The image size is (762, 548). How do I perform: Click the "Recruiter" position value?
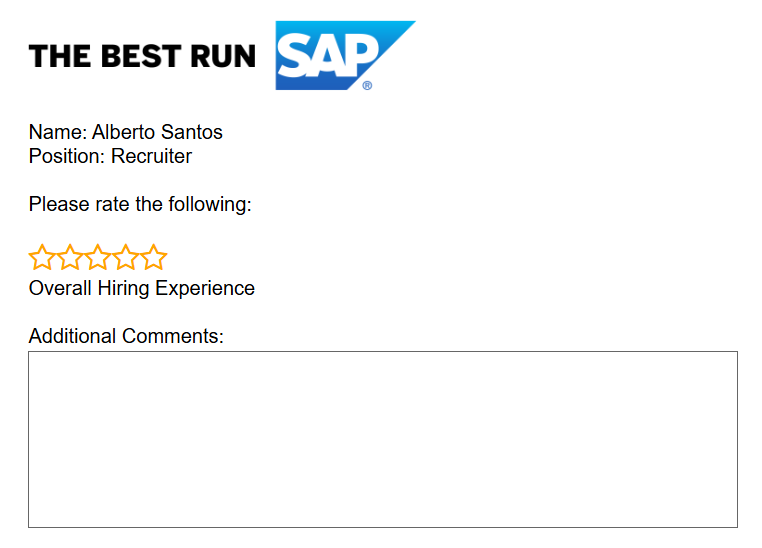(151, 156)
